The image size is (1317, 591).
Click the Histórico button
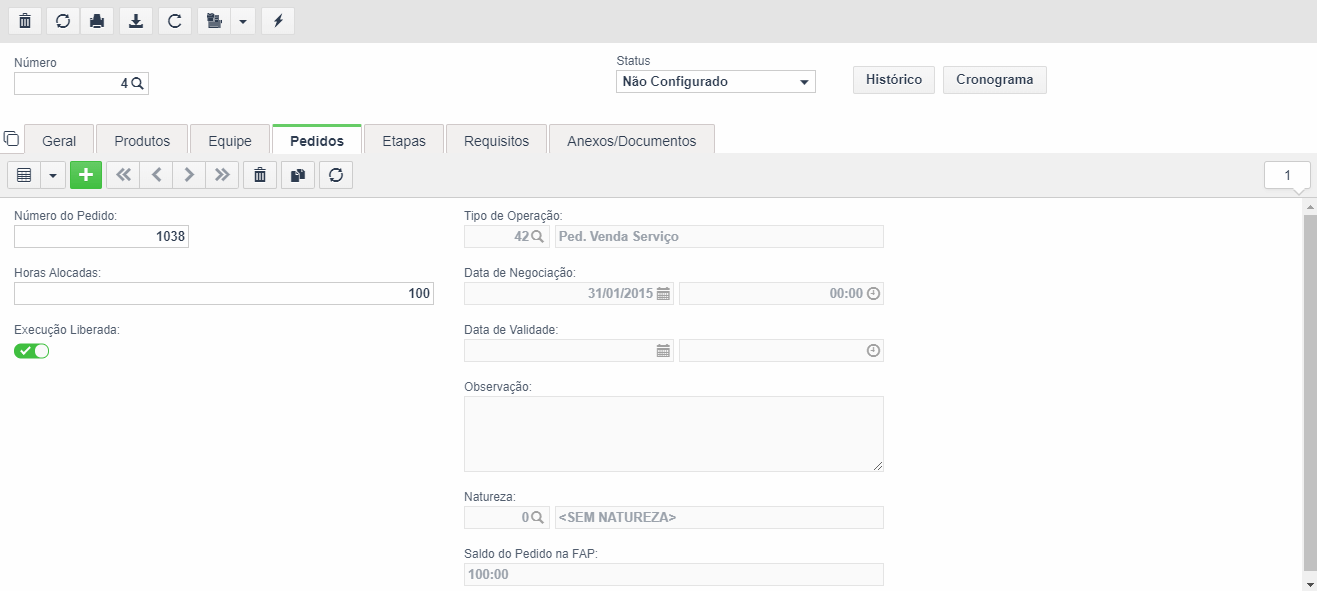point(894,80)
